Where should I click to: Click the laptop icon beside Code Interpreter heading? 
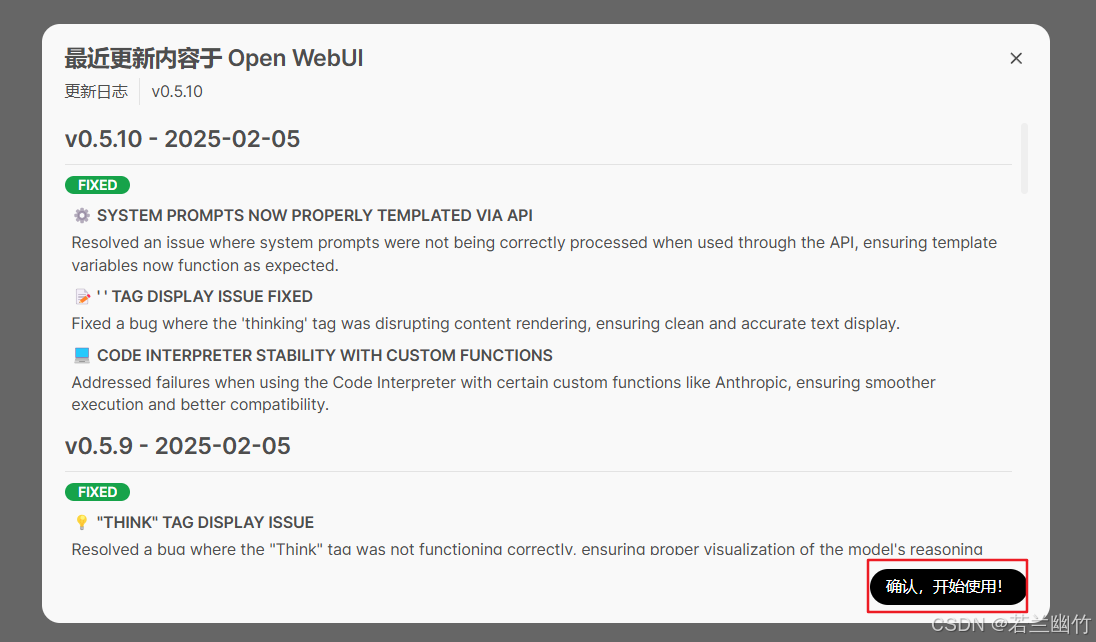(x=82, y=355)
